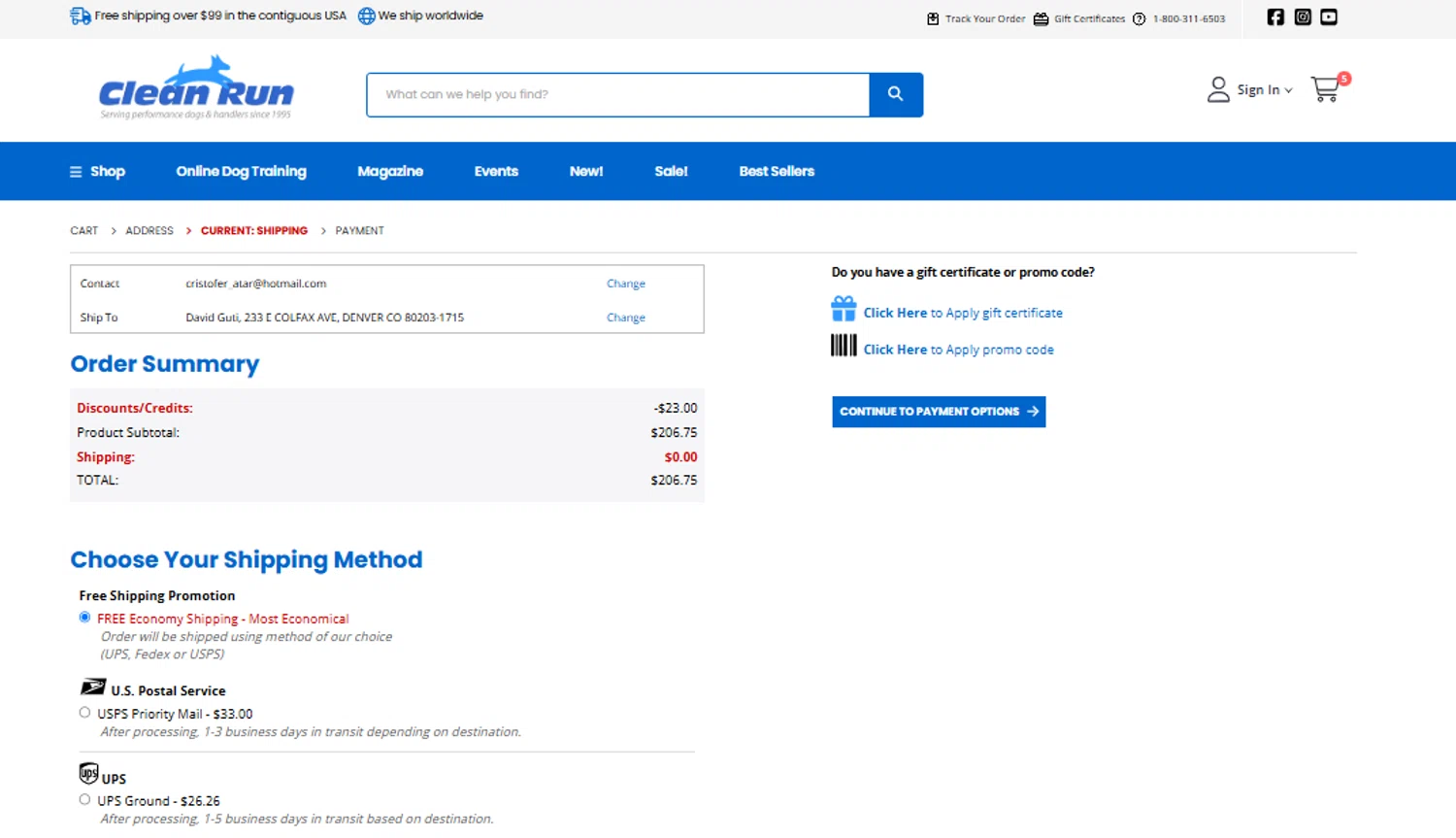Click the Product Subtotal $206.75 value

tap(674, 432)
